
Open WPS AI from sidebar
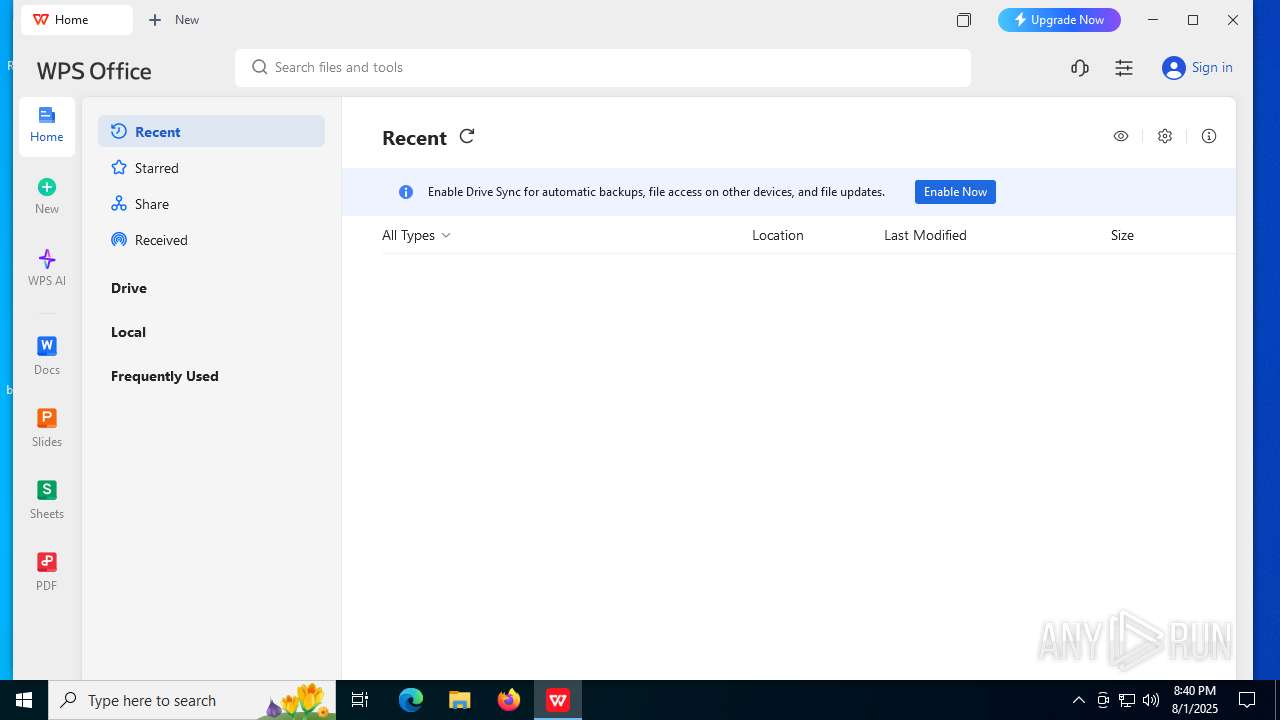coord(46,268)
